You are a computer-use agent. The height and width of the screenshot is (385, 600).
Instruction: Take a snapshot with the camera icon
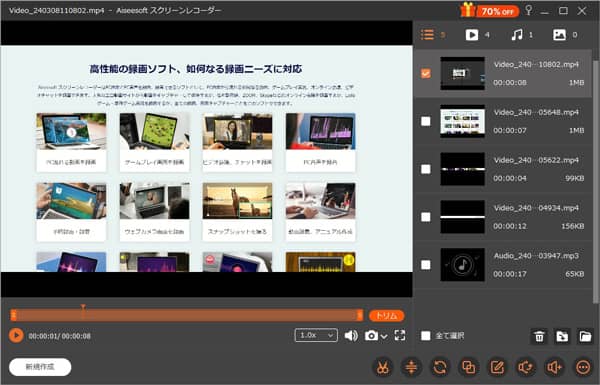tap(371, 336)
